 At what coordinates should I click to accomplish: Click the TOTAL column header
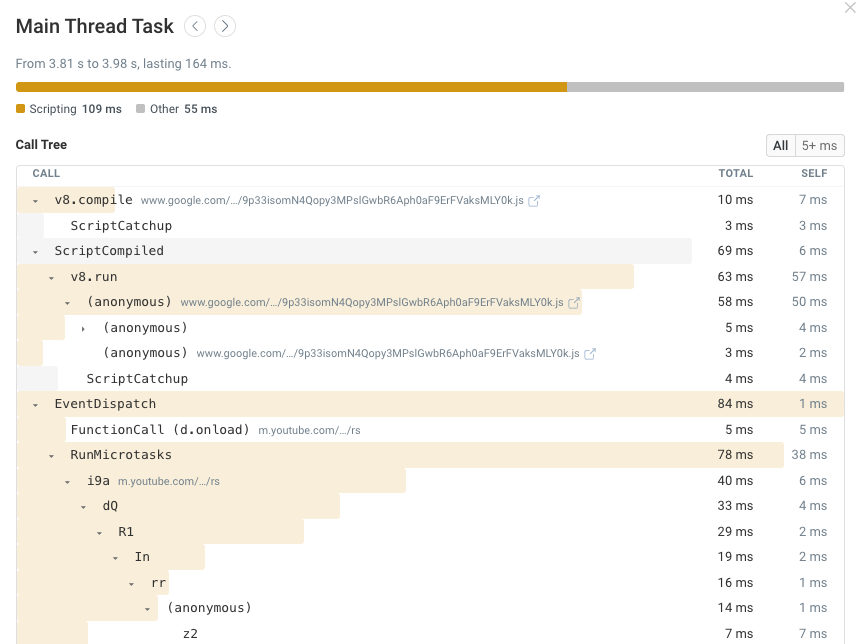(x=735, y=173)
